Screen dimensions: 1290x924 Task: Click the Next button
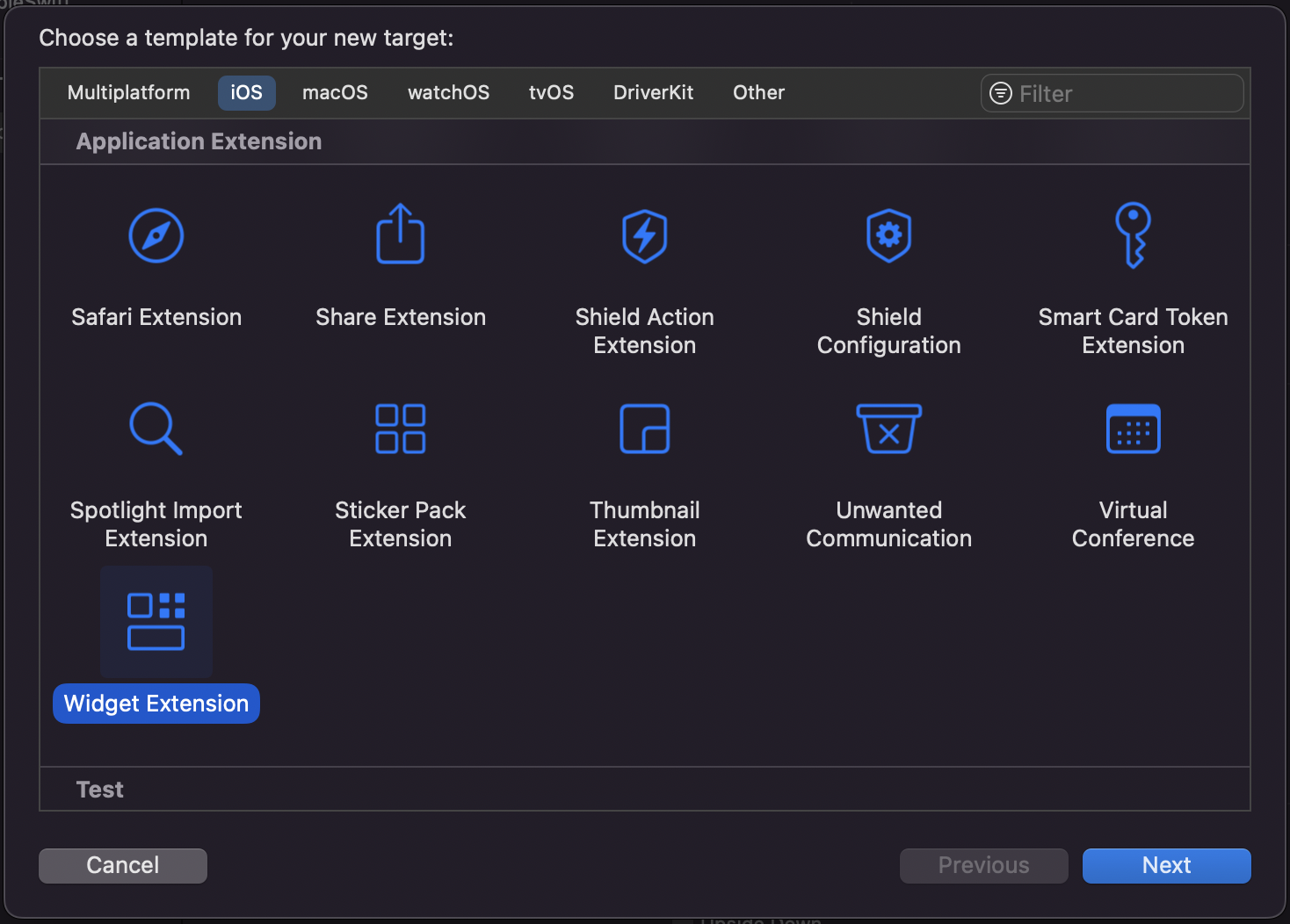[x=1166, y=865]
